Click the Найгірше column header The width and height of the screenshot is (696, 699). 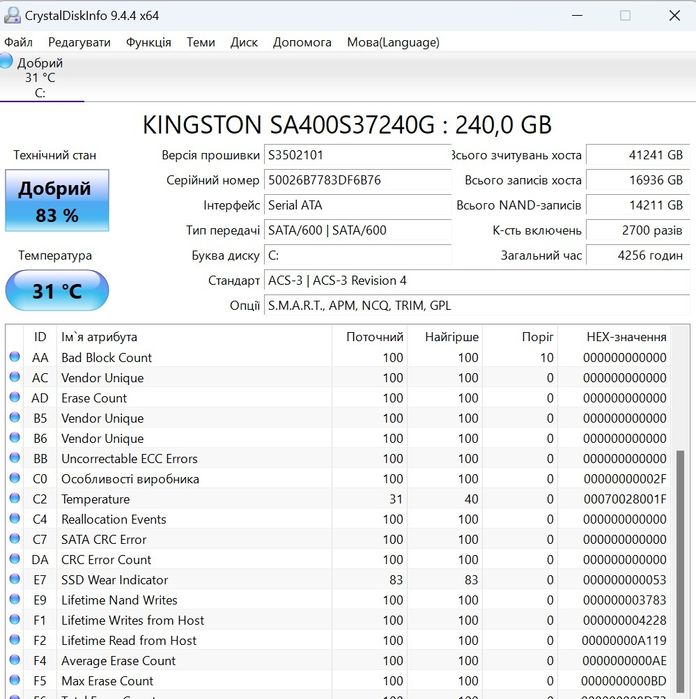[445, 337]
